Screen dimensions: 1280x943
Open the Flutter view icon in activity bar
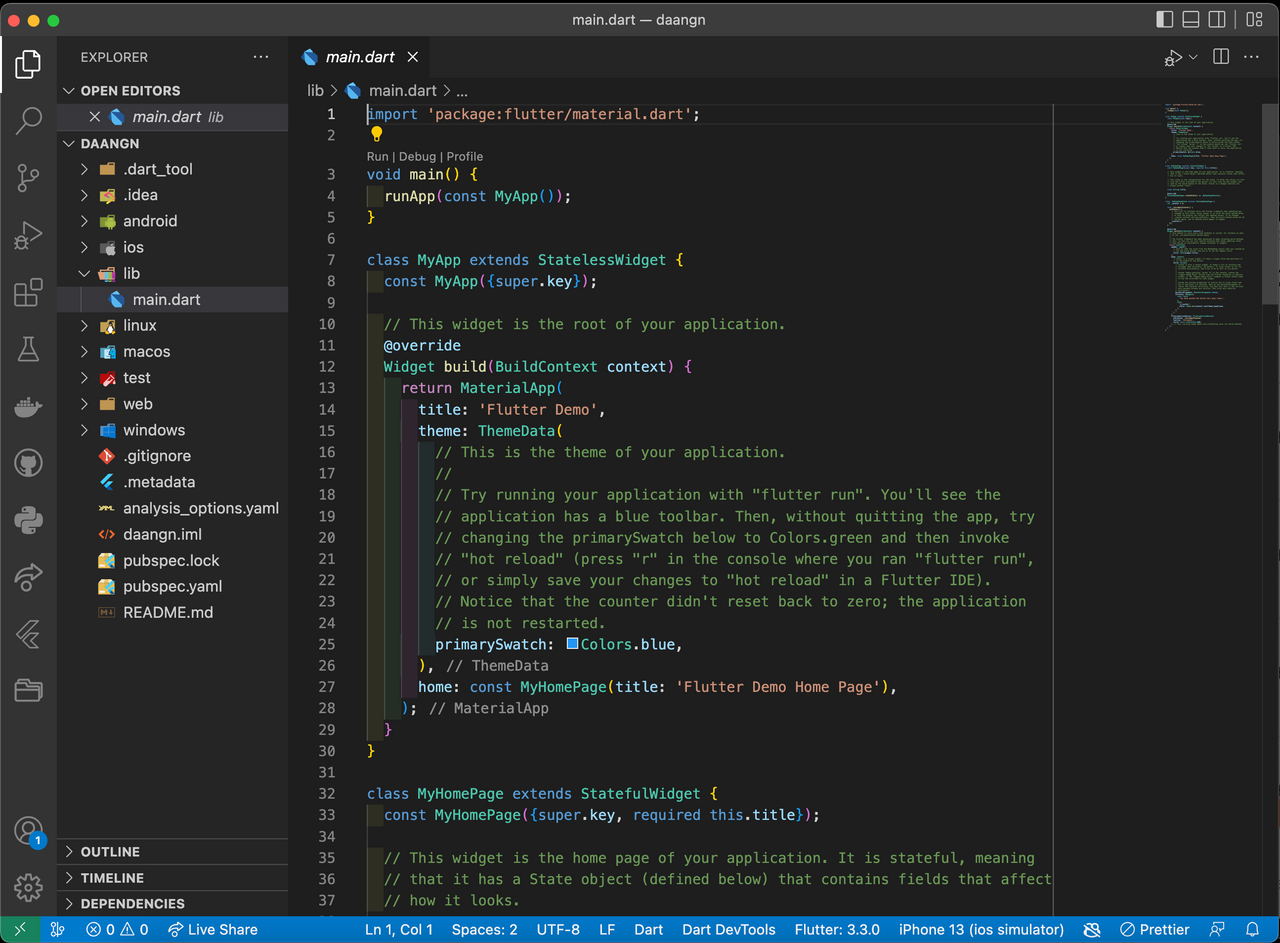coord(28,634)
